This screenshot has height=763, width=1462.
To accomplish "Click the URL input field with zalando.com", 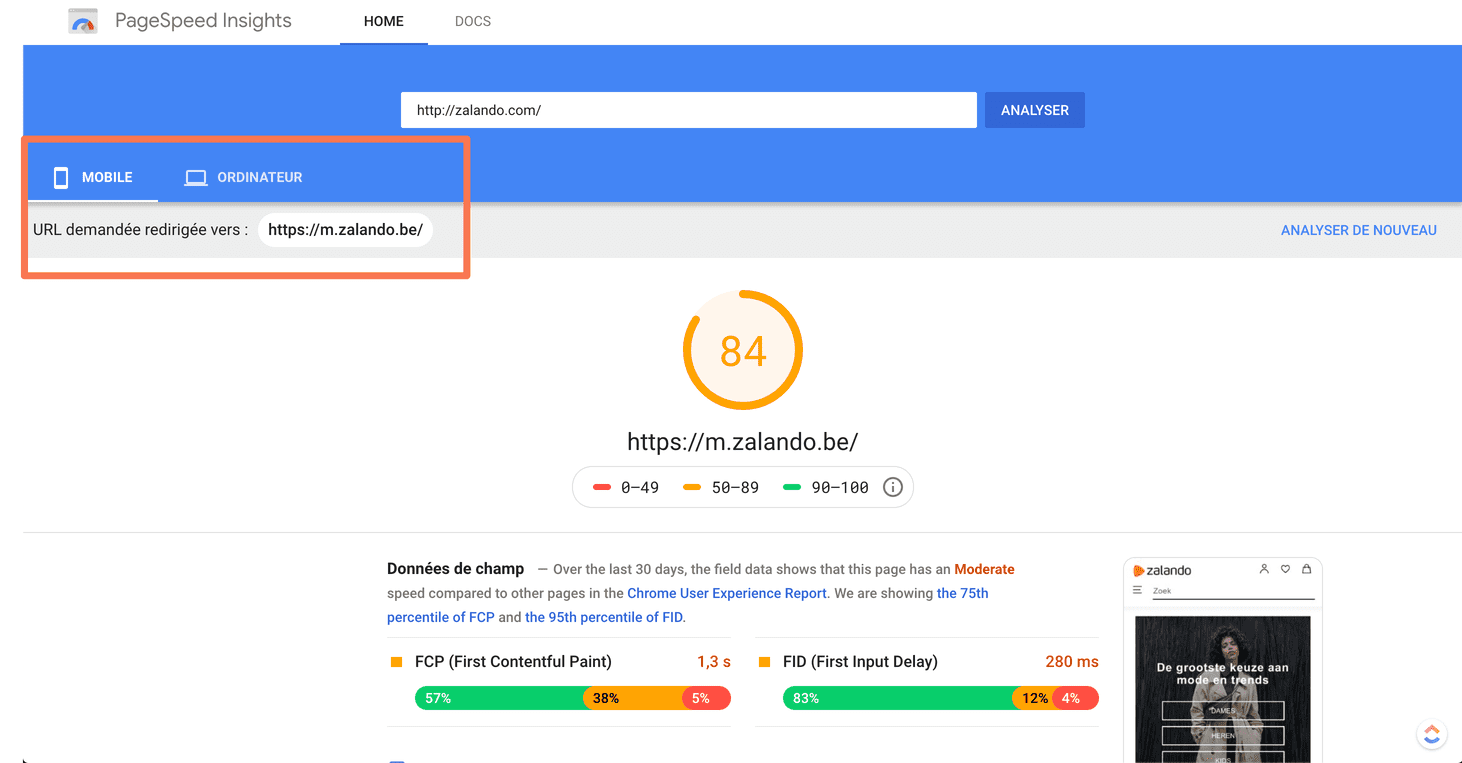I will click(689, 110).
